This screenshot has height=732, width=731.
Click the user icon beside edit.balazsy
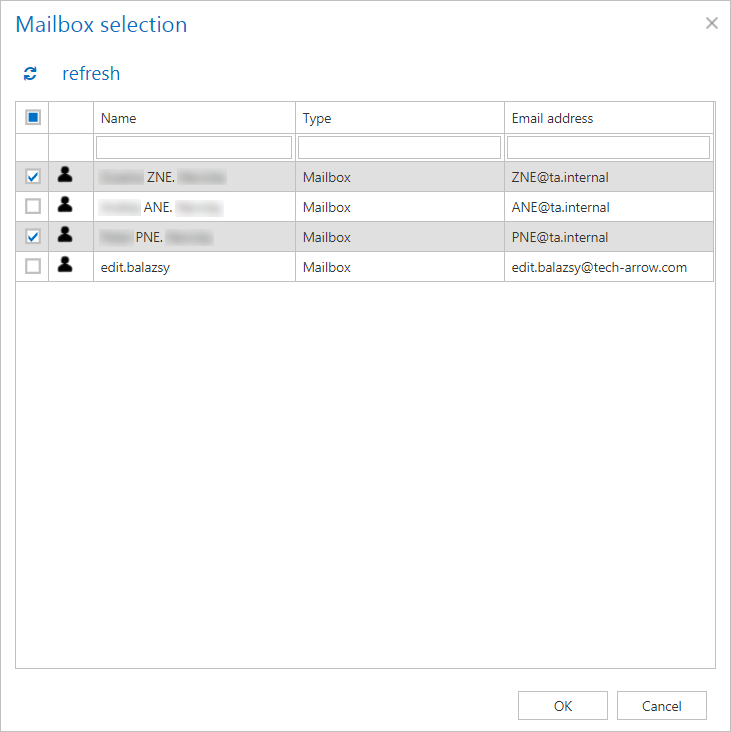click(x=65, y=266)
